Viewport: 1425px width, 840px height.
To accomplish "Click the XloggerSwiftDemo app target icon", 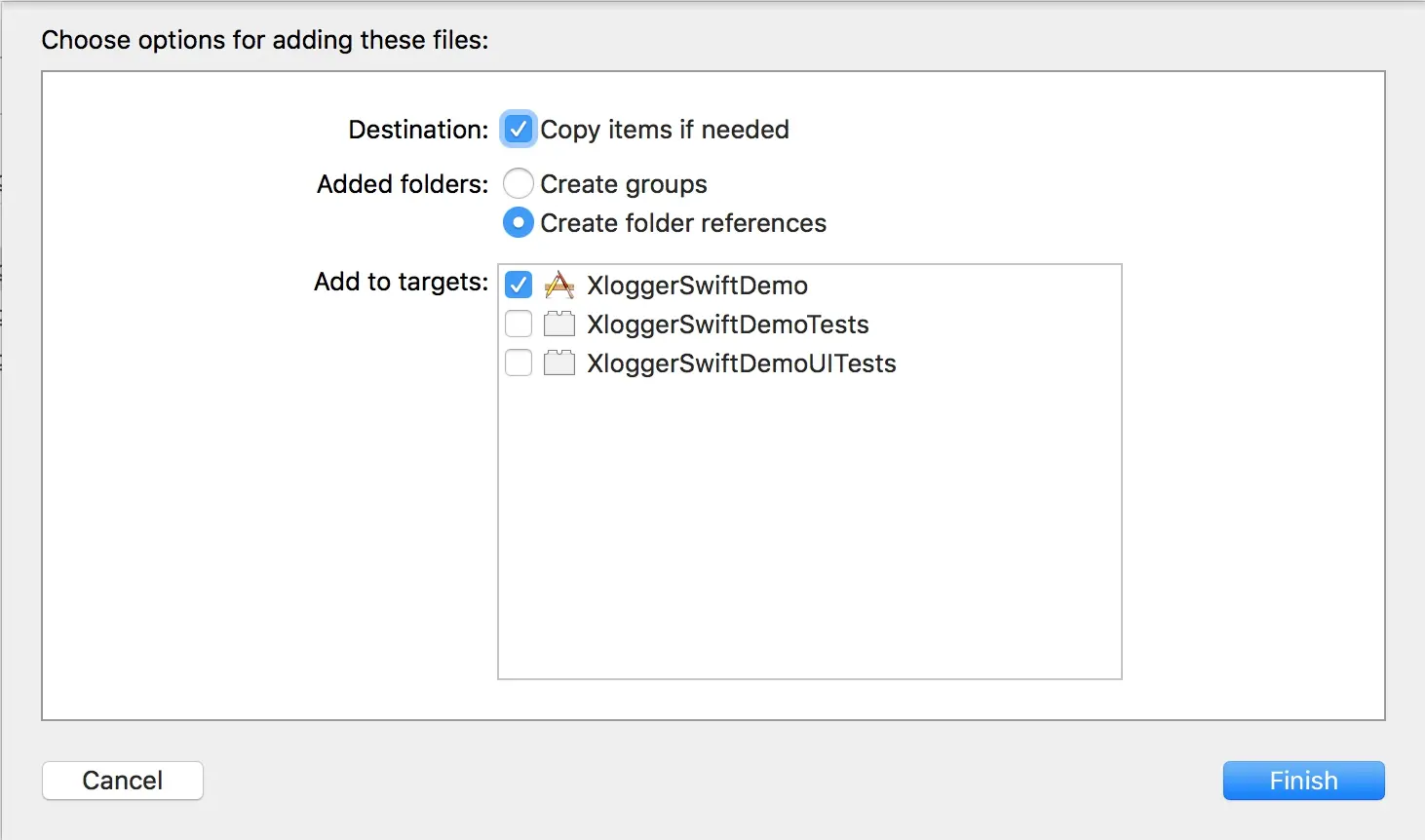I will point(558,285).
